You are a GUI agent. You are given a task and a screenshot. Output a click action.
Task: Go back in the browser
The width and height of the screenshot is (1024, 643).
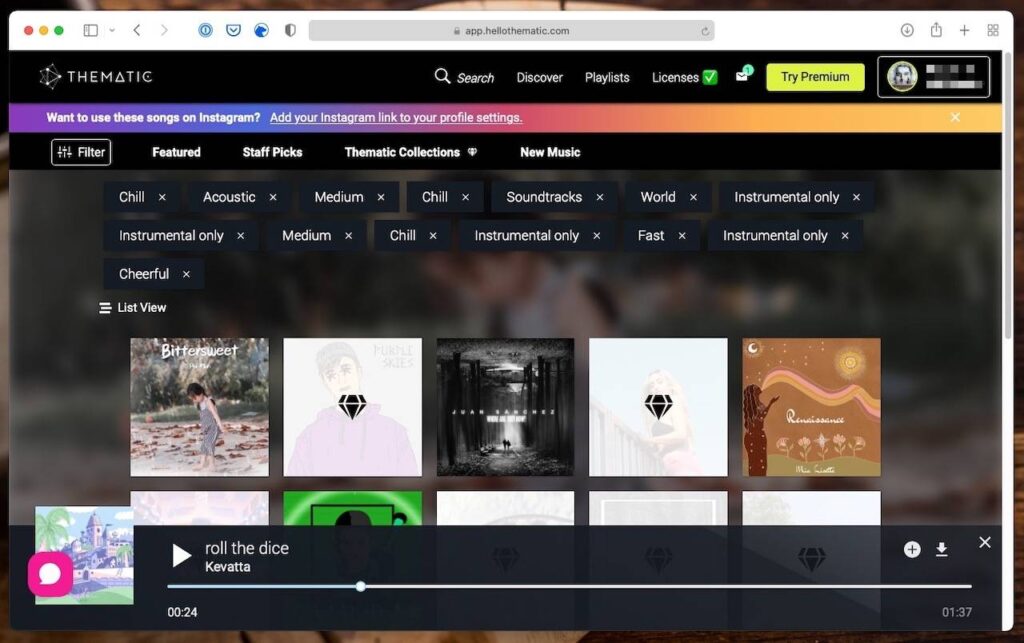[x=136, y=30]
